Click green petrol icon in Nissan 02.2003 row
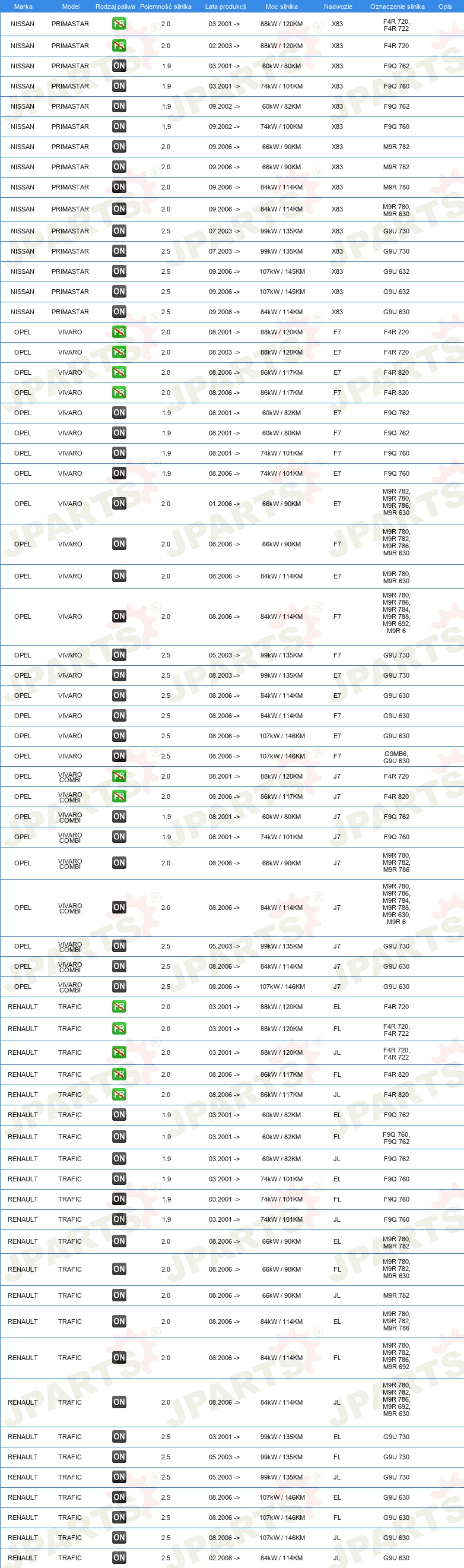Screen dimensions: 464x1568 (119, 46)
